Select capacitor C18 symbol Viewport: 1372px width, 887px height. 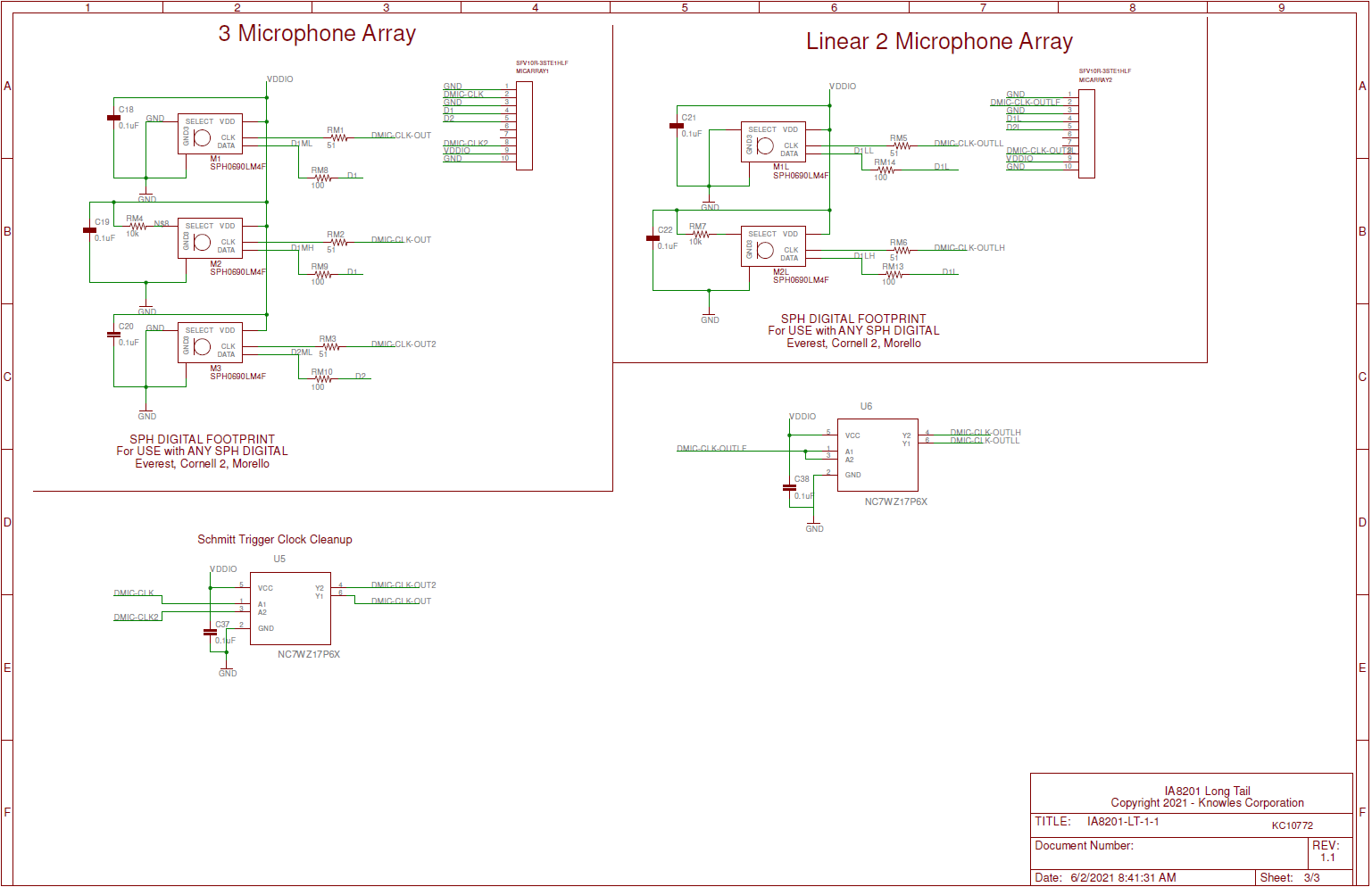coord(113,118)
